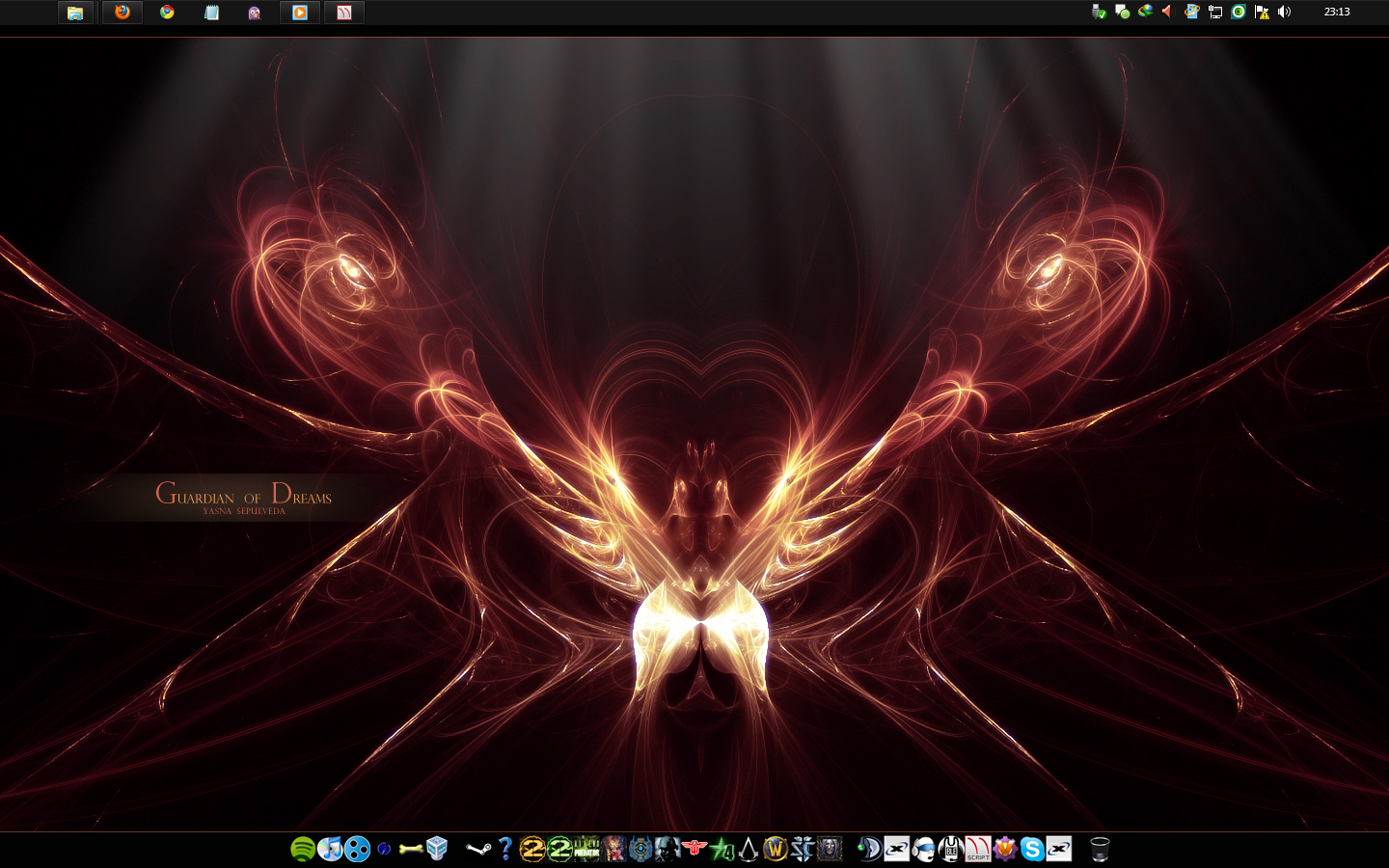
Task: Start StarCraft from the dock
Action: 803,849
